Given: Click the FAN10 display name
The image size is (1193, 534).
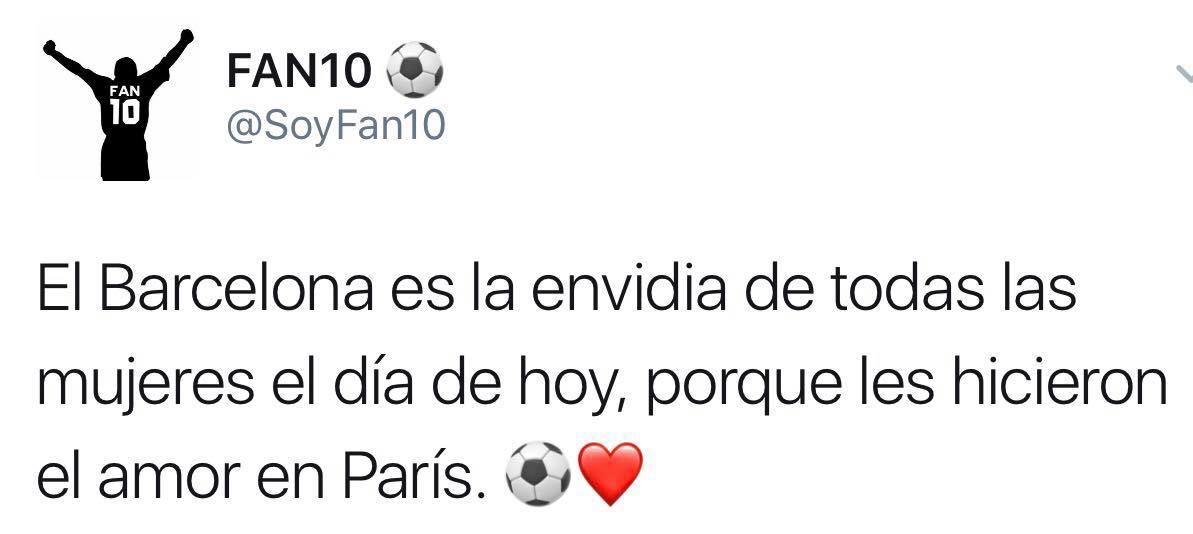Looking at the screenshot, I should [300, 71].
